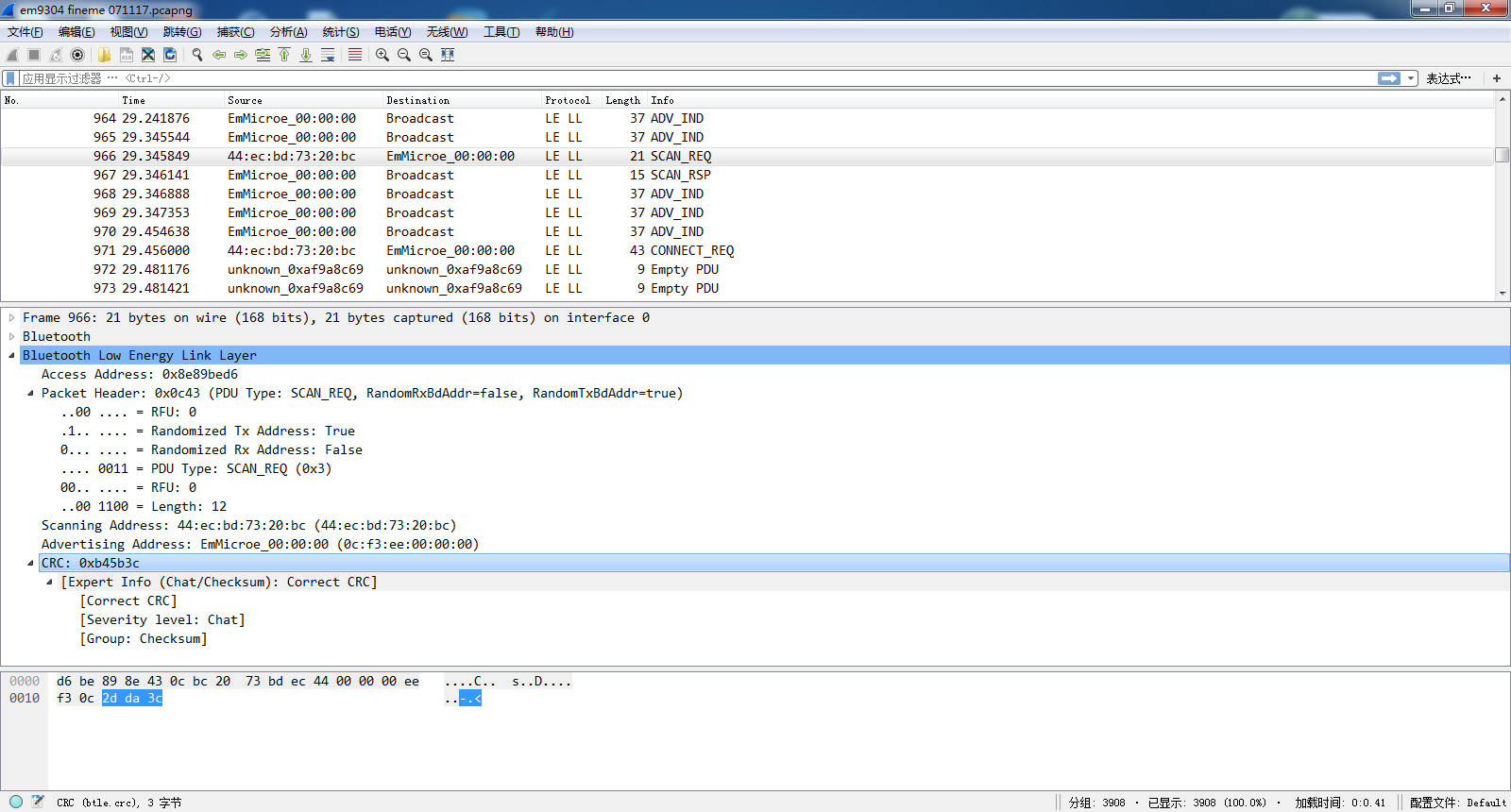Screen dimensions: 1511x812
Task: Click the add filter plus button
Action: (x=1497, y=78)
